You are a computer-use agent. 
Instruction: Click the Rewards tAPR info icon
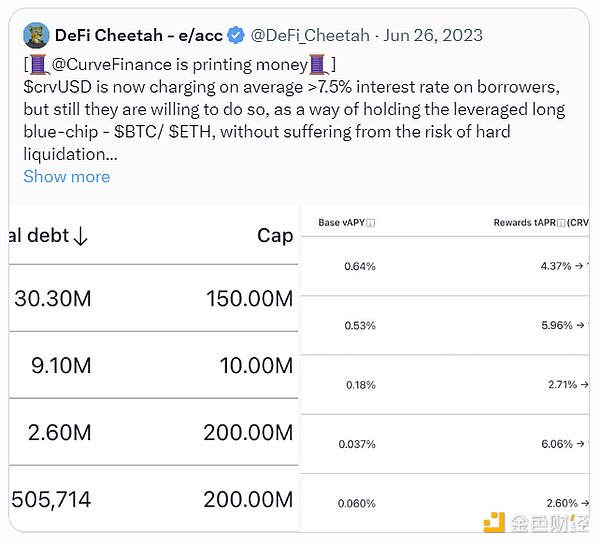[x=561, y=223]
